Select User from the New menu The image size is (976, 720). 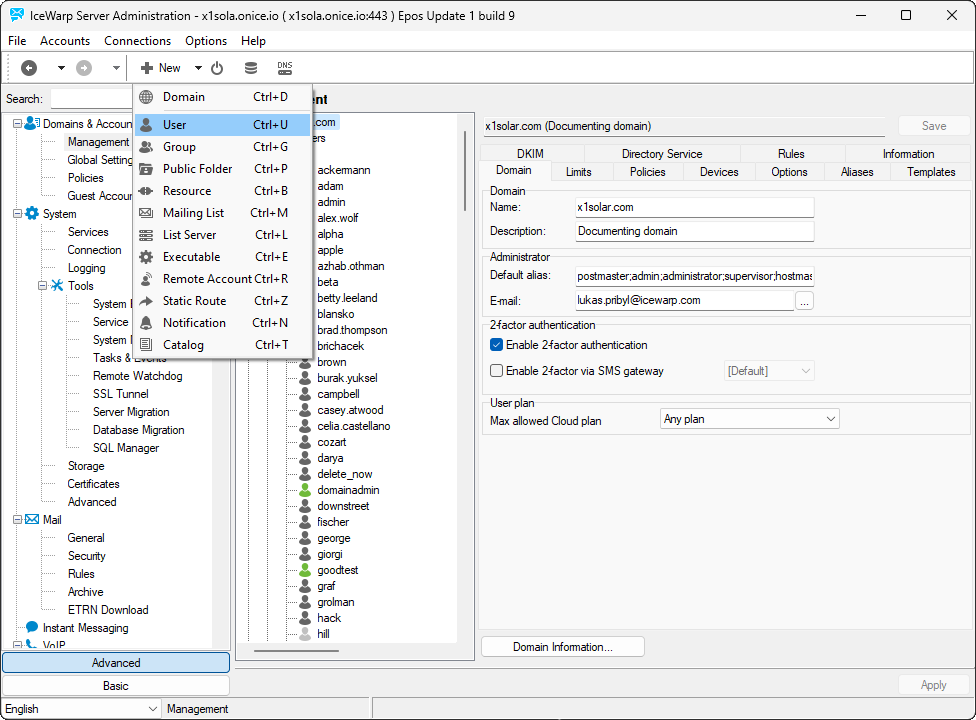click(175, 125)
